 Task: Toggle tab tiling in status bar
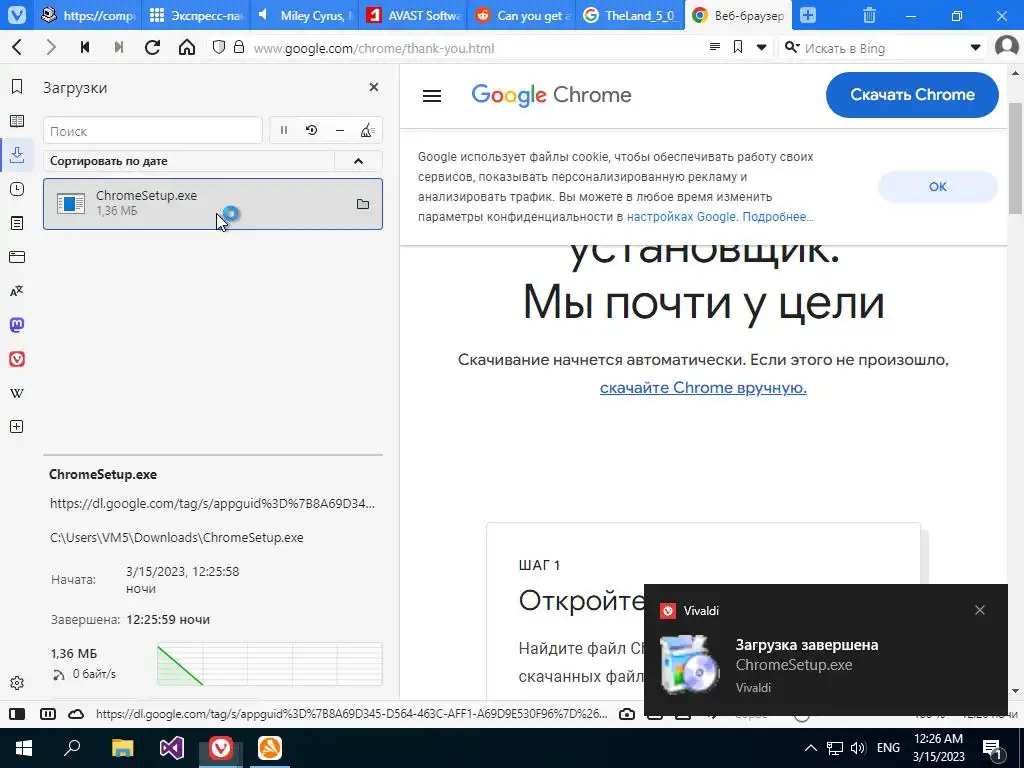tap(48, 714)
